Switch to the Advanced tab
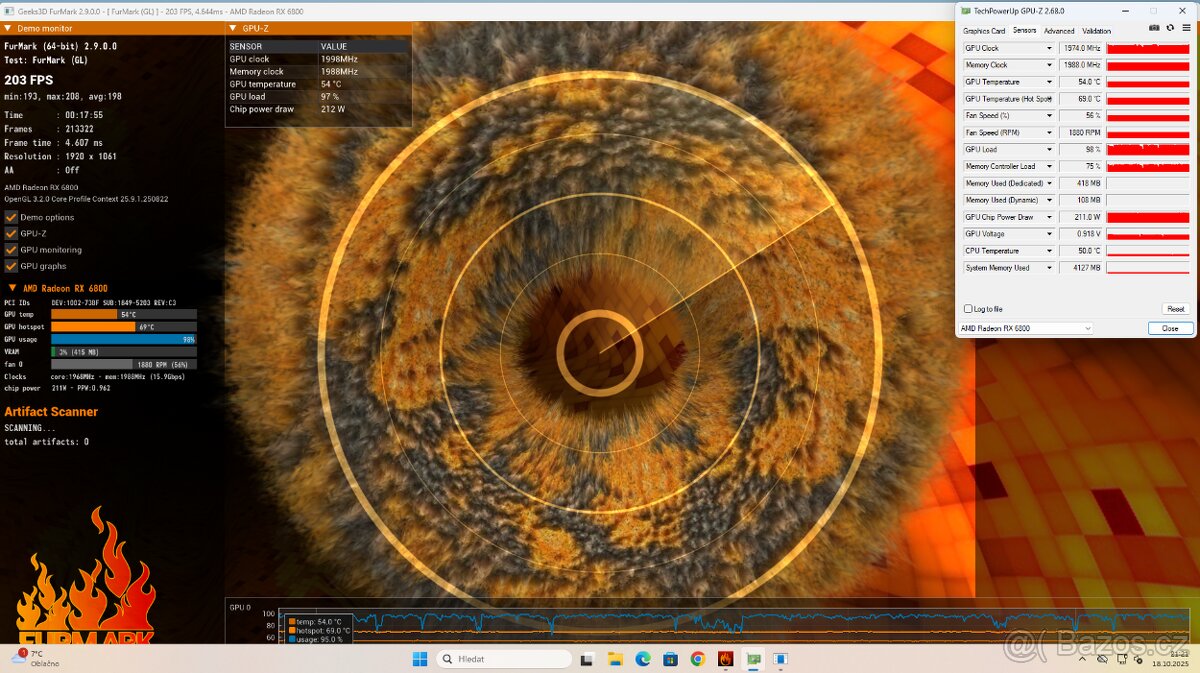This screenshot has width=1200, height=673. pos(1059,31)
